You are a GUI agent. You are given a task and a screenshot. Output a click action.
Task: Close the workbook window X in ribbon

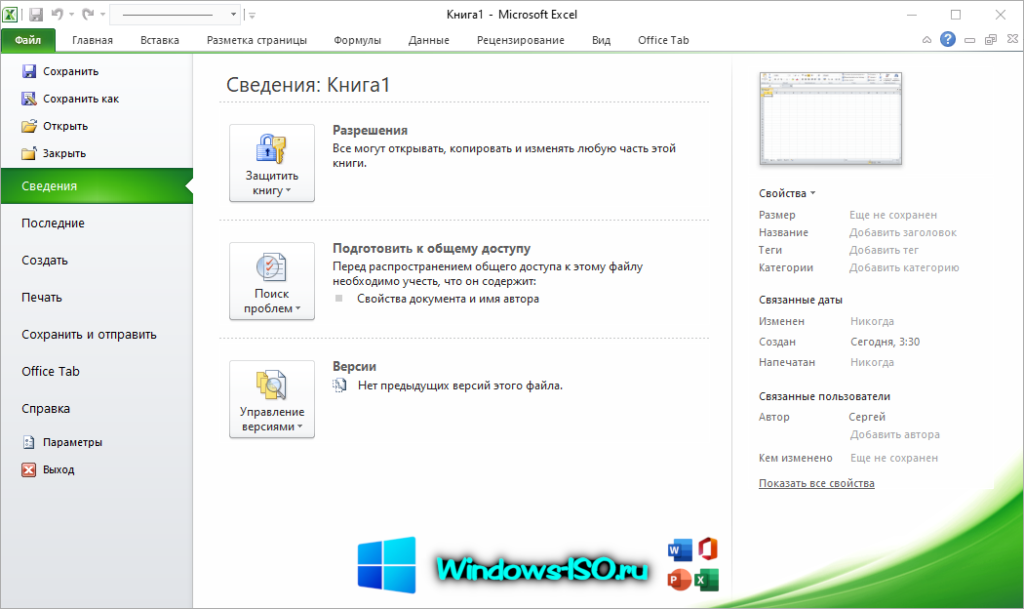pyautogui.click(x=1012, y=39)
